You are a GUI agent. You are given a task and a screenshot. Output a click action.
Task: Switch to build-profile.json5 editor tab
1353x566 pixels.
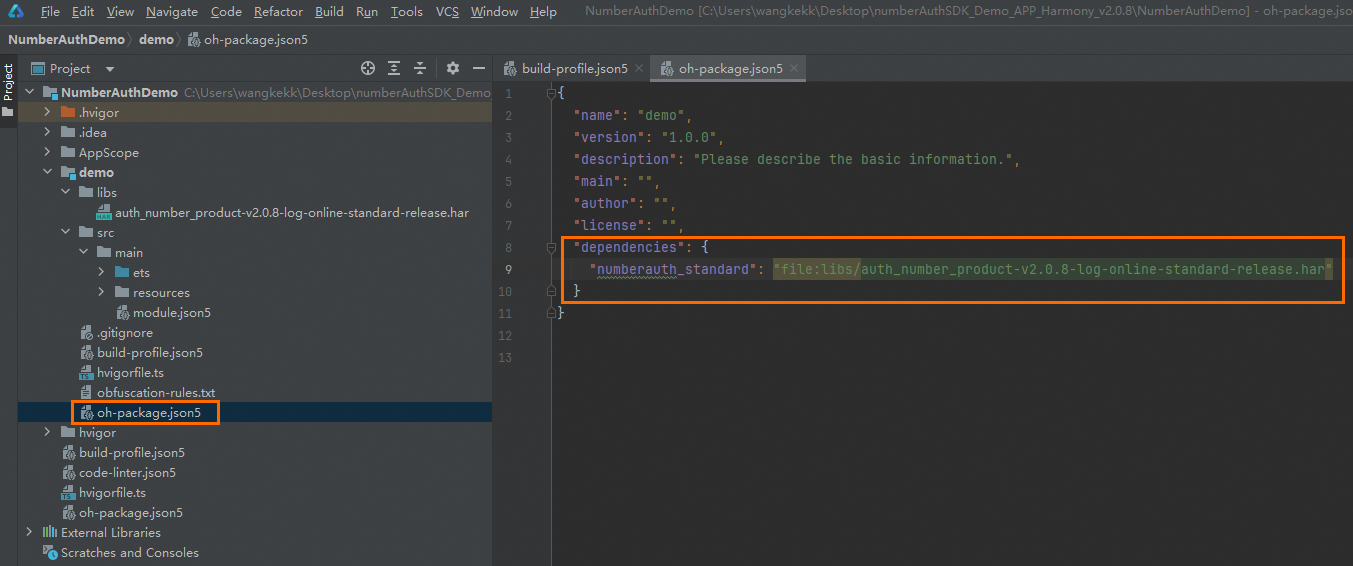[x=574, y=69]
